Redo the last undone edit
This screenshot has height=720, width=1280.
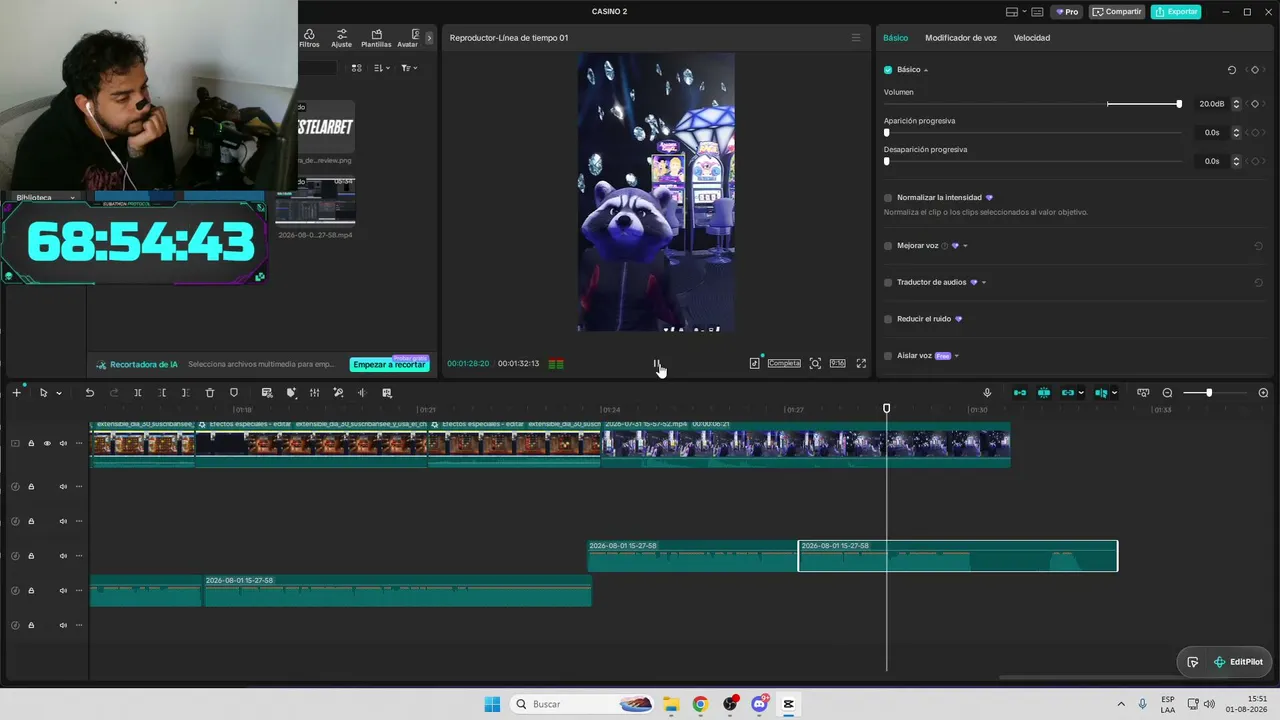[114, 393]
